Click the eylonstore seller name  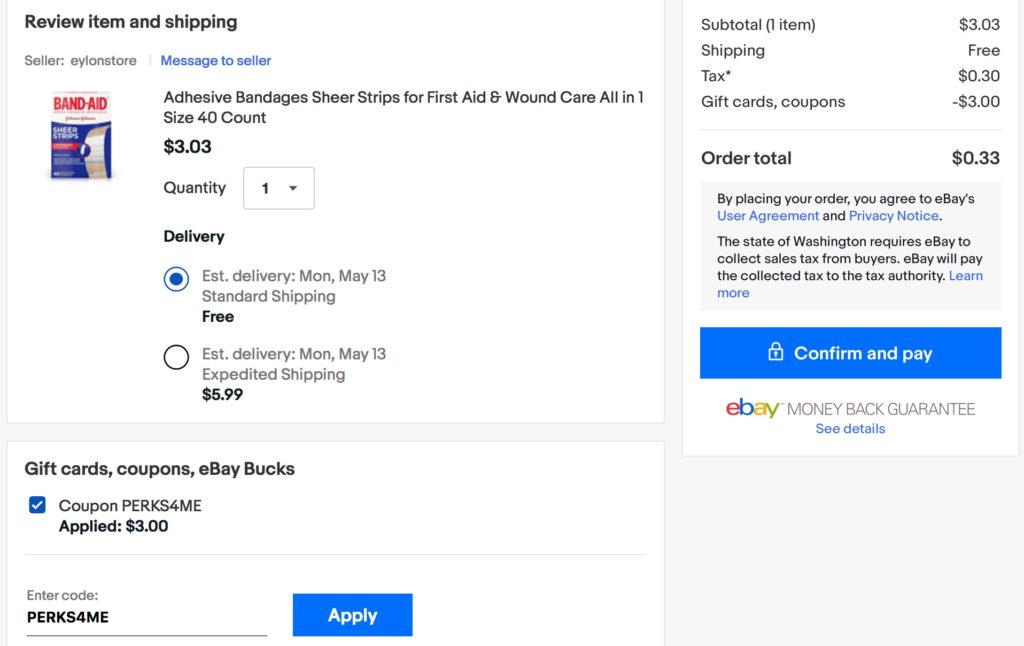point(103,61)
